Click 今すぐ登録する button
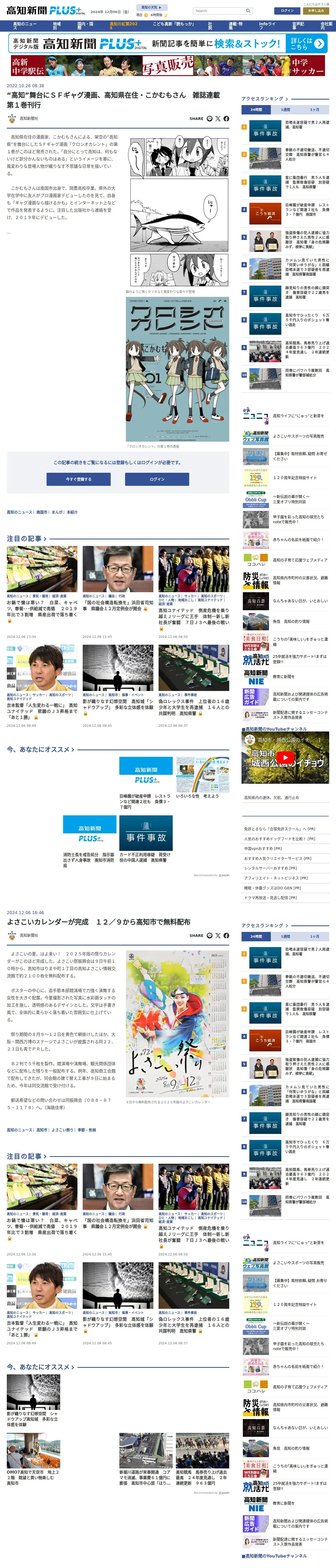 [79, 479]
